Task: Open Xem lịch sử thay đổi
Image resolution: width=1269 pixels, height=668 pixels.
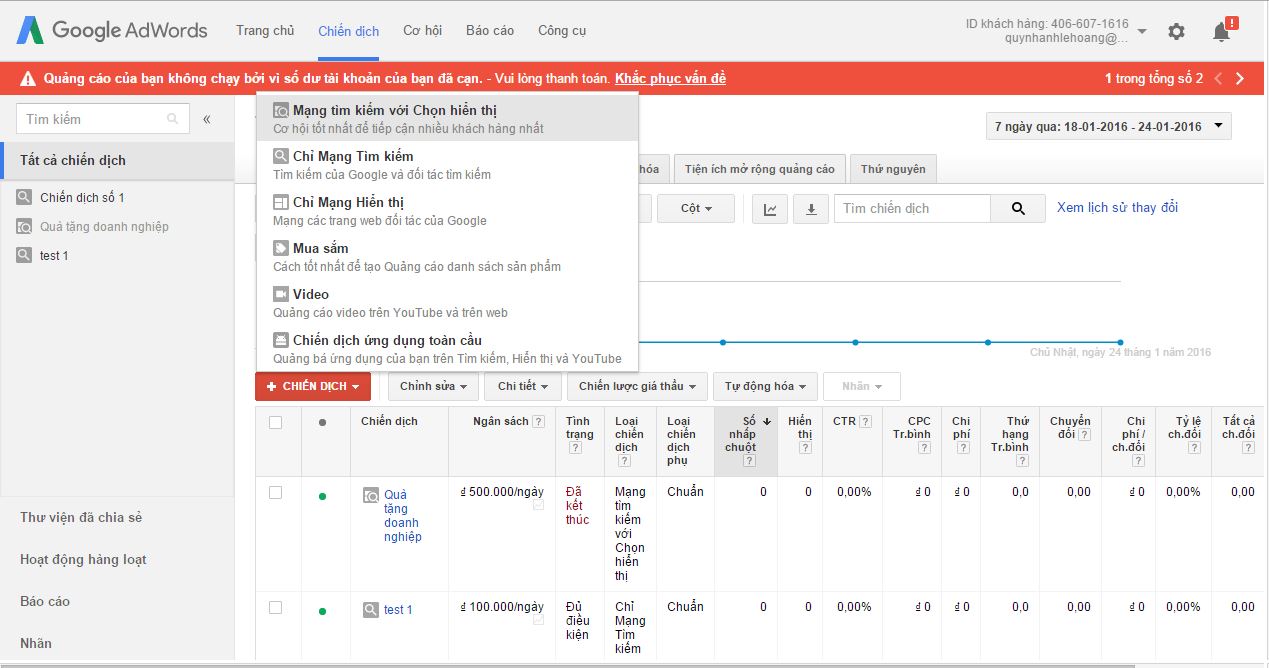Action: click(x=1117, y=207)
